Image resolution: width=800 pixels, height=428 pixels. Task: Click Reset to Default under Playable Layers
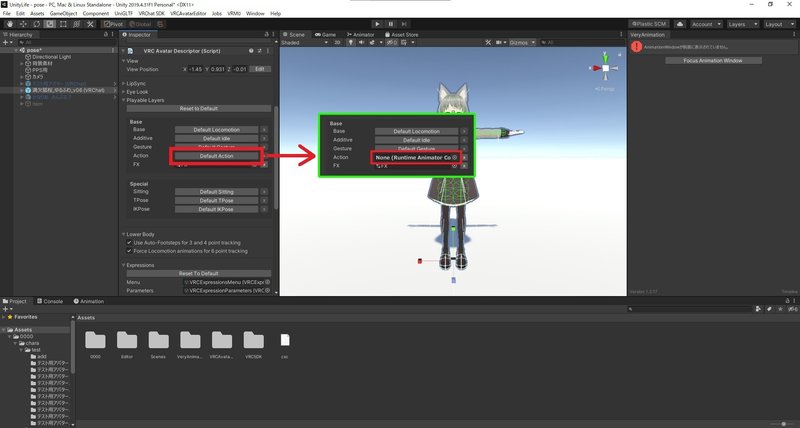pos(198,109)
